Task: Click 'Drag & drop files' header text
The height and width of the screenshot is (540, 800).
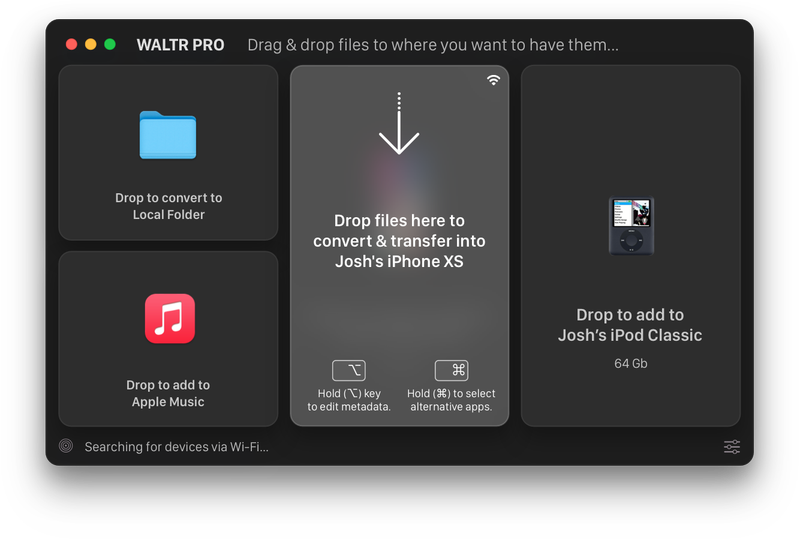Action: tap(433, 45)
